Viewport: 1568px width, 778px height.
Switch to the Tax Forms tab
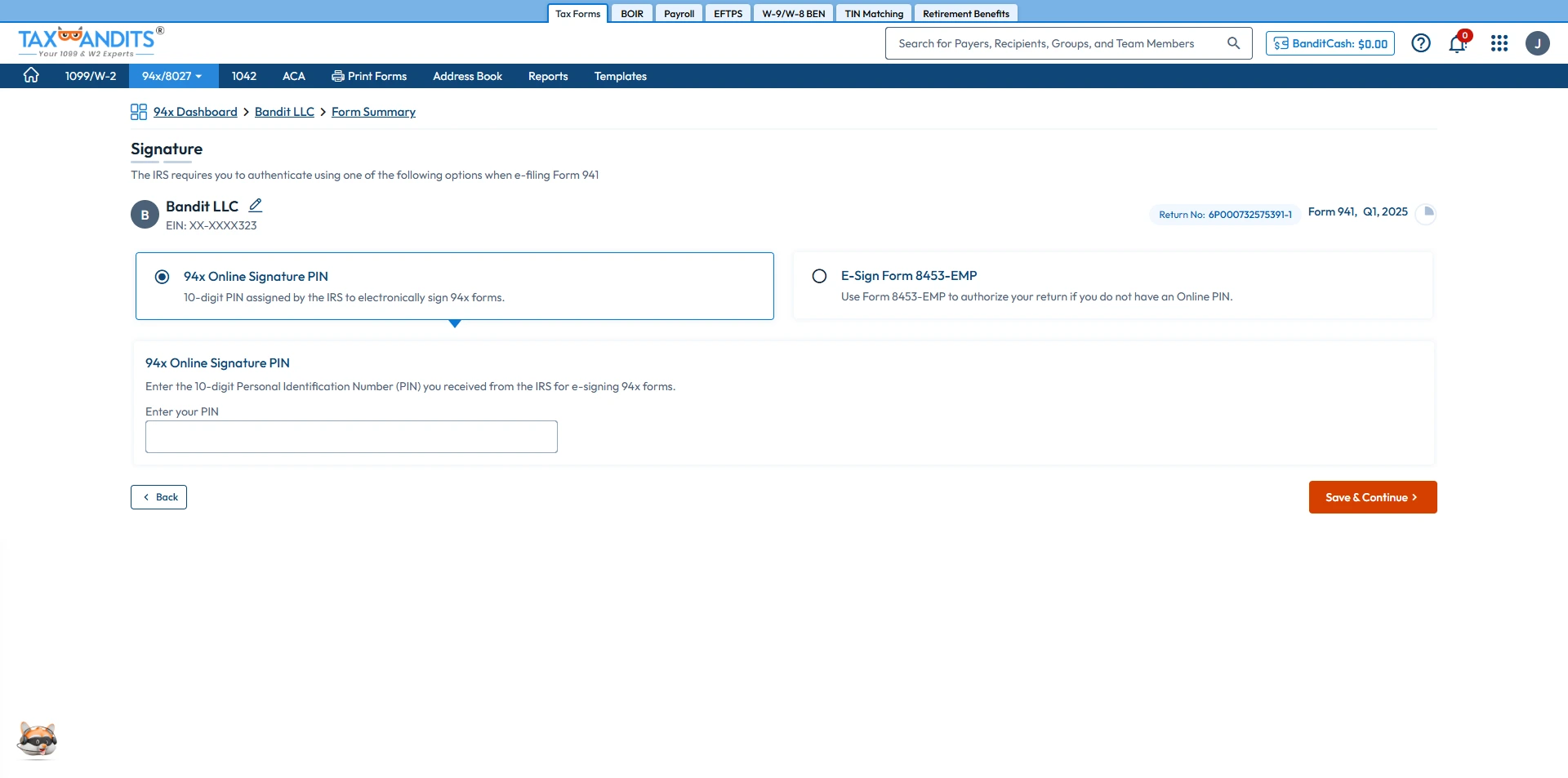click(x=578, y=14)
